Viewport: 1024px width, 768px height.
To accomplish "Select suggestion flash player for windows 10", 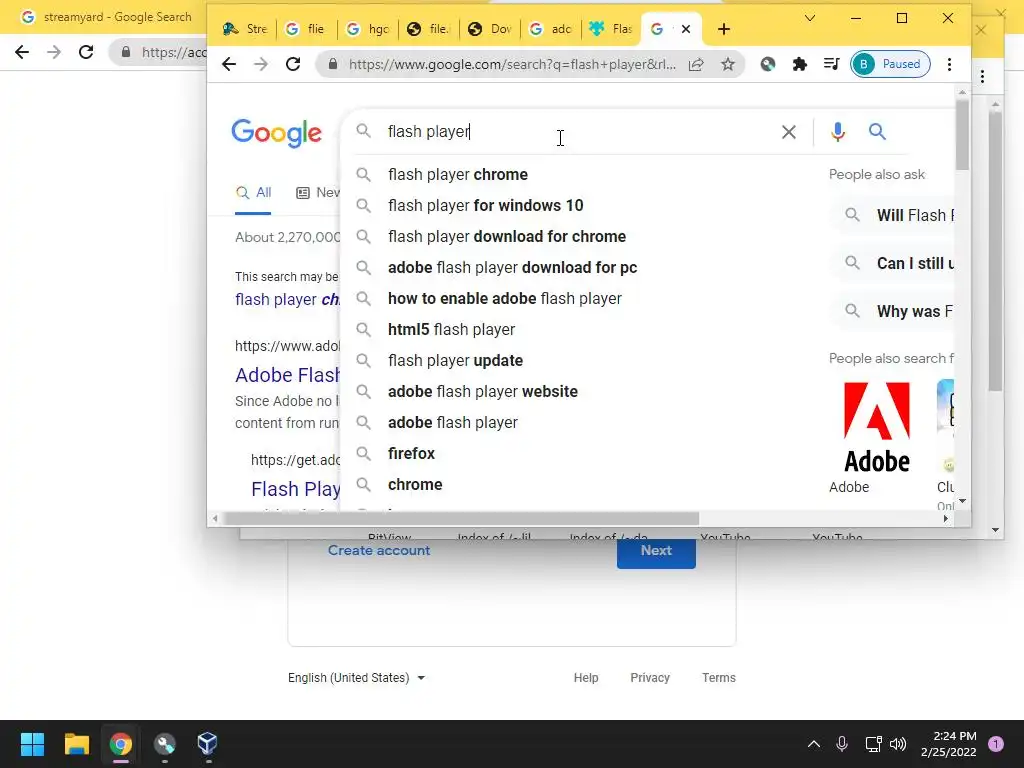I will click(485, 206).
